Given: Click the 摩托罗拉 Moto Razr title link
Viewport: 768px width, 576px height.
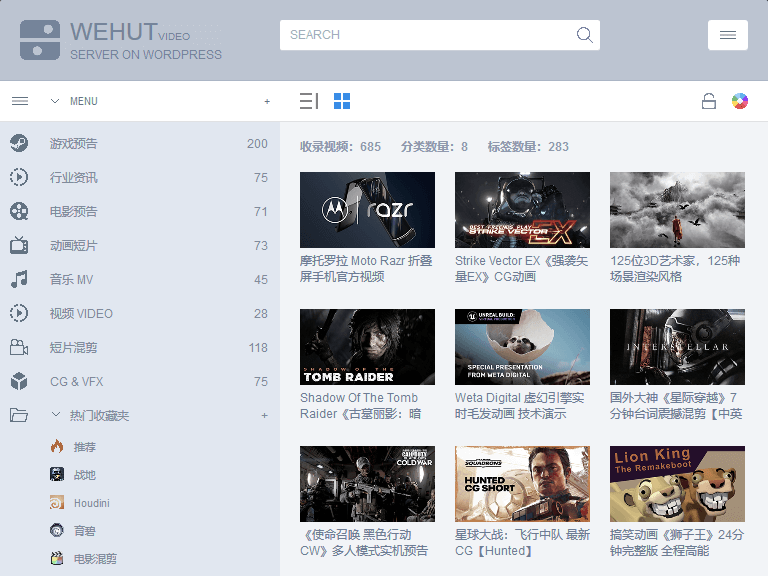Looking at the screenshot, I should pos(366,268).
